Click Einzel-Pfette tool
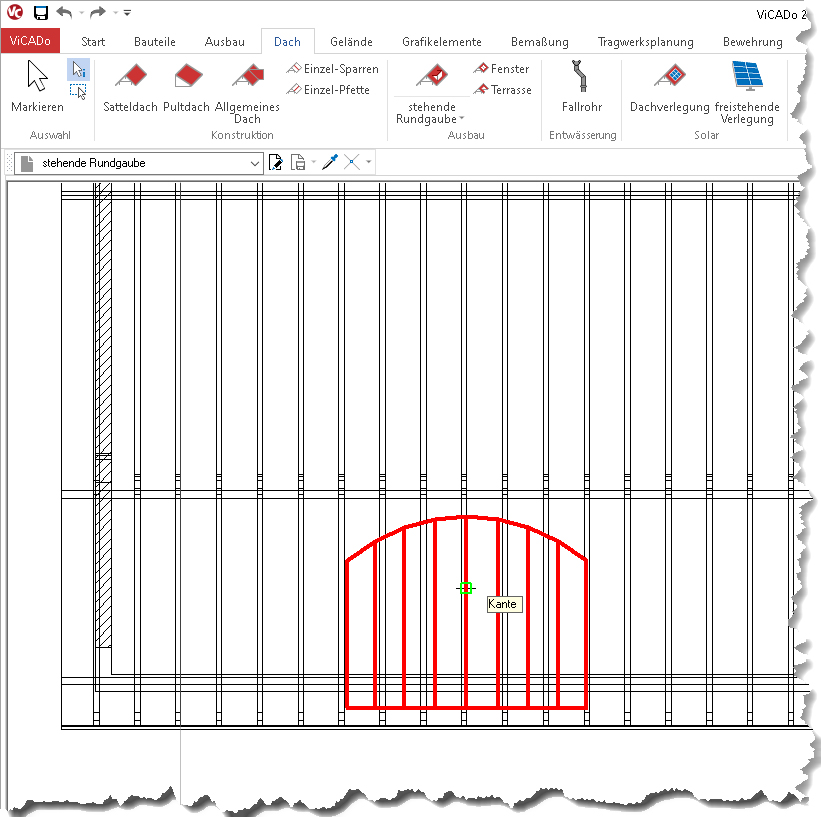 pos(328,90)
